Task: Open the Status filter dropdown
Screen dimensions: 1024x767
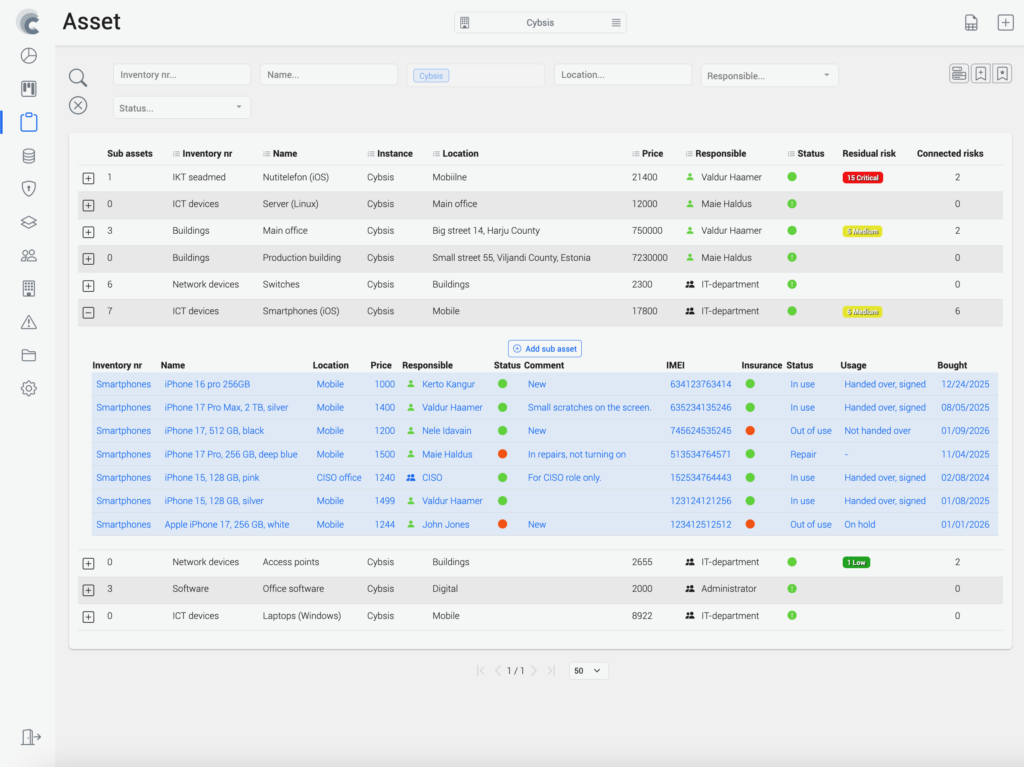Action: pyautogui.click(x=181, y=107)
